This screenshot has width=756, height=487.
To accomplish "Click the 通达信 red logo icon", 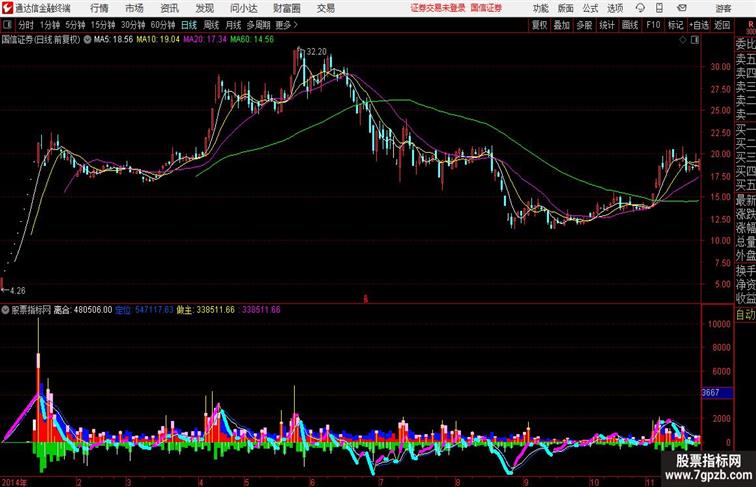I will coord(7,8).
